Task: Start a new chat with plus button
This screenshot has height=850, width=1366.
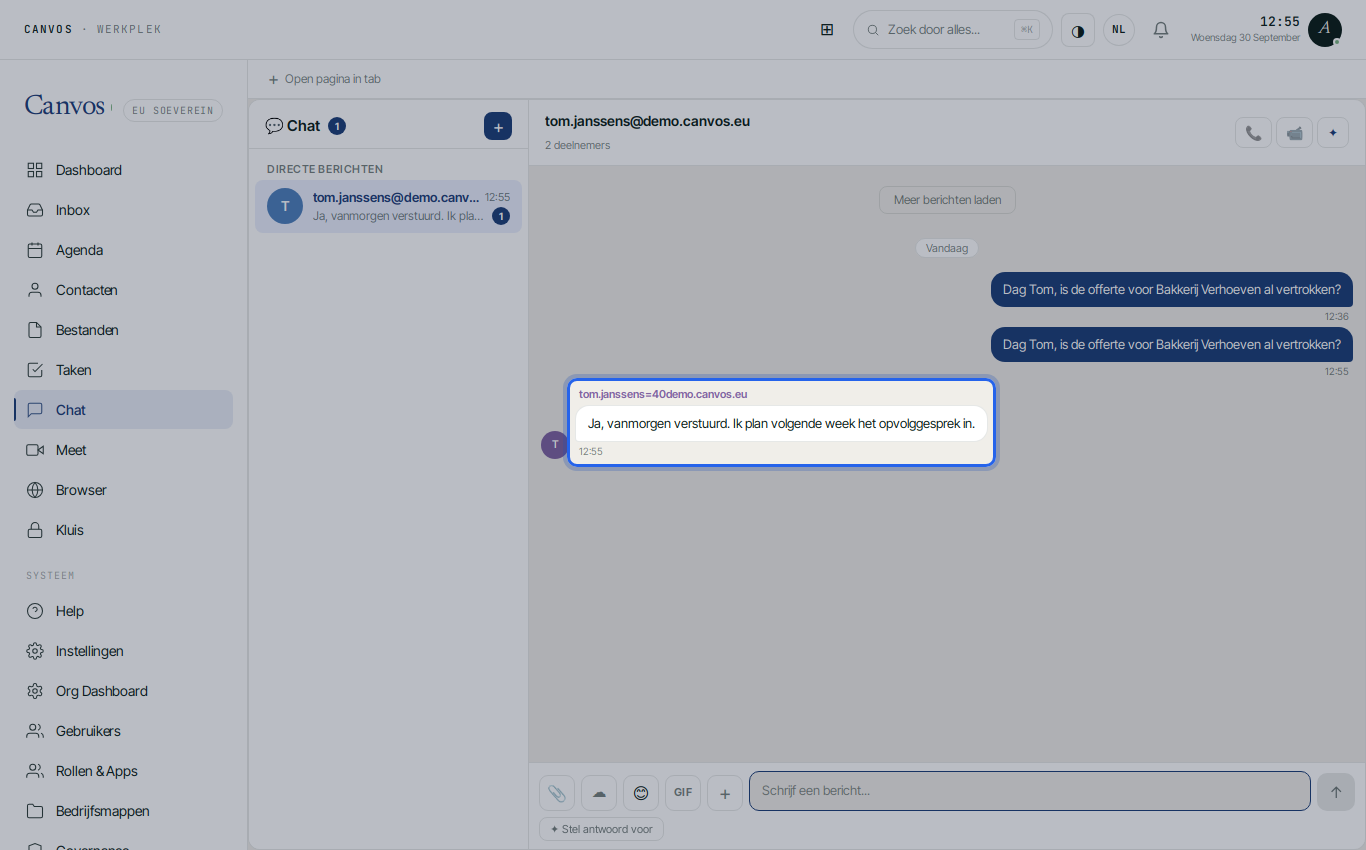Action: point(498,126)
